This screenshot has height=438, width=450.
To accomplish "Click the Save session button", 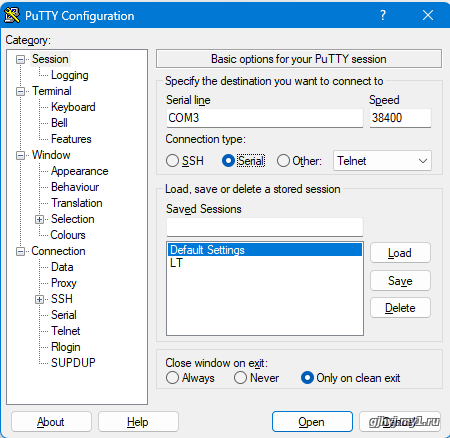I will coord(400,281).
